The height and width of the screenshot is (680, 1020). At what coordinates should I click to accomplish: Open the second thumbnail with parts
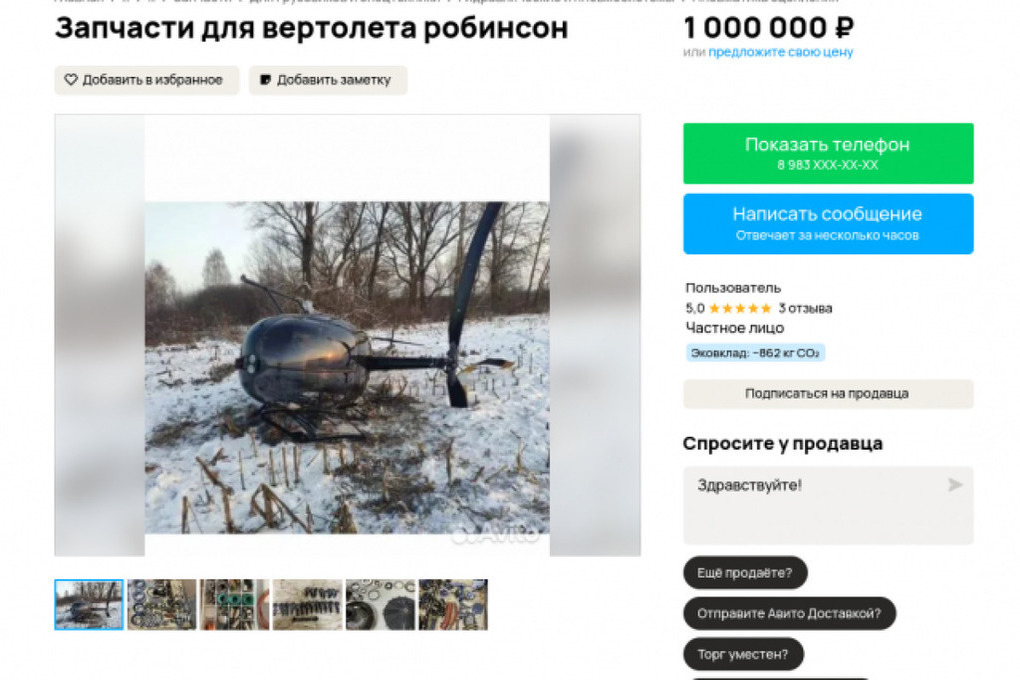click(x=162, y=605)
